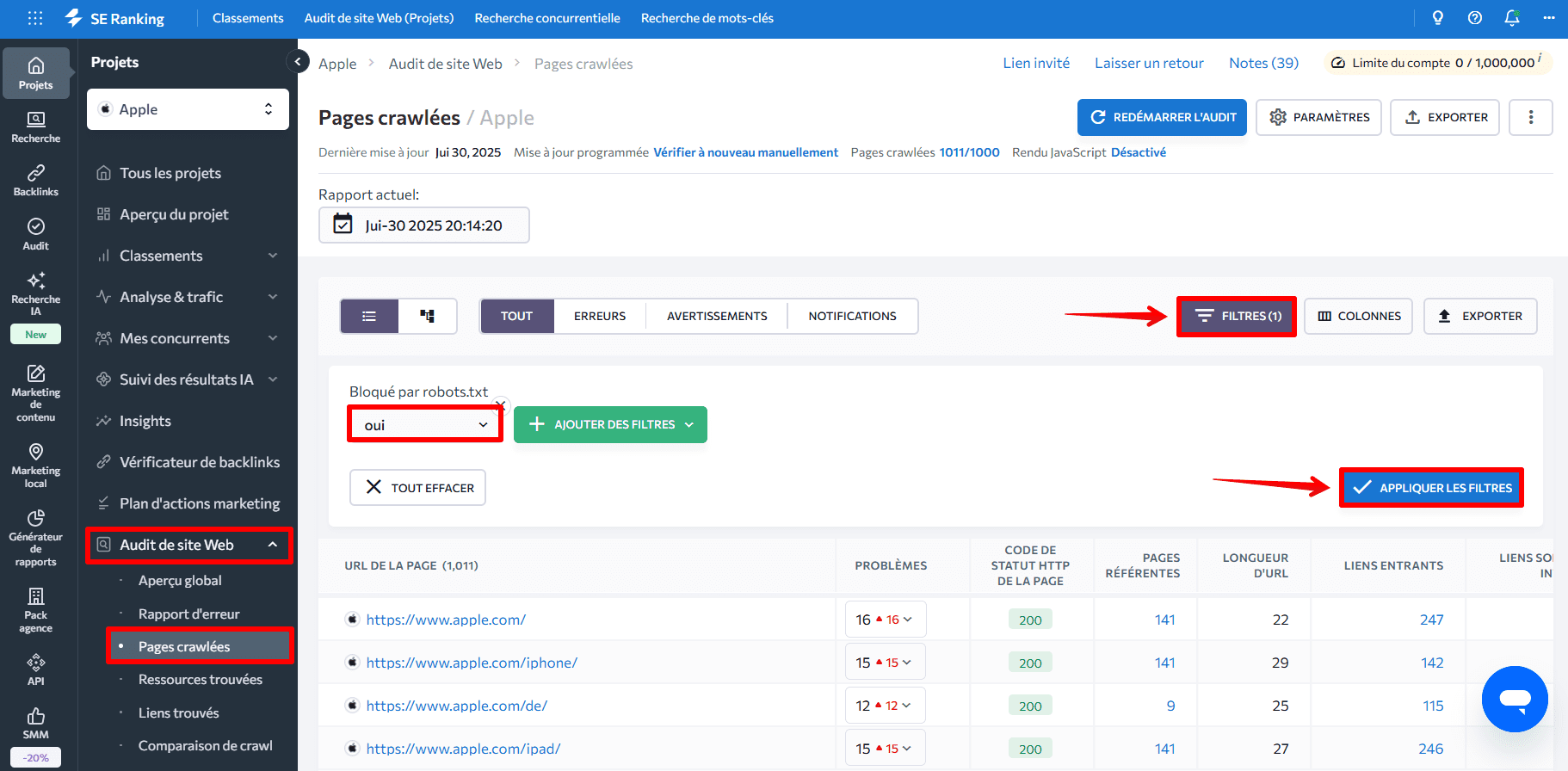This screenshot has width=1568, height=771.
Task: Open Paramètres button
Action: pos(1318,117)
